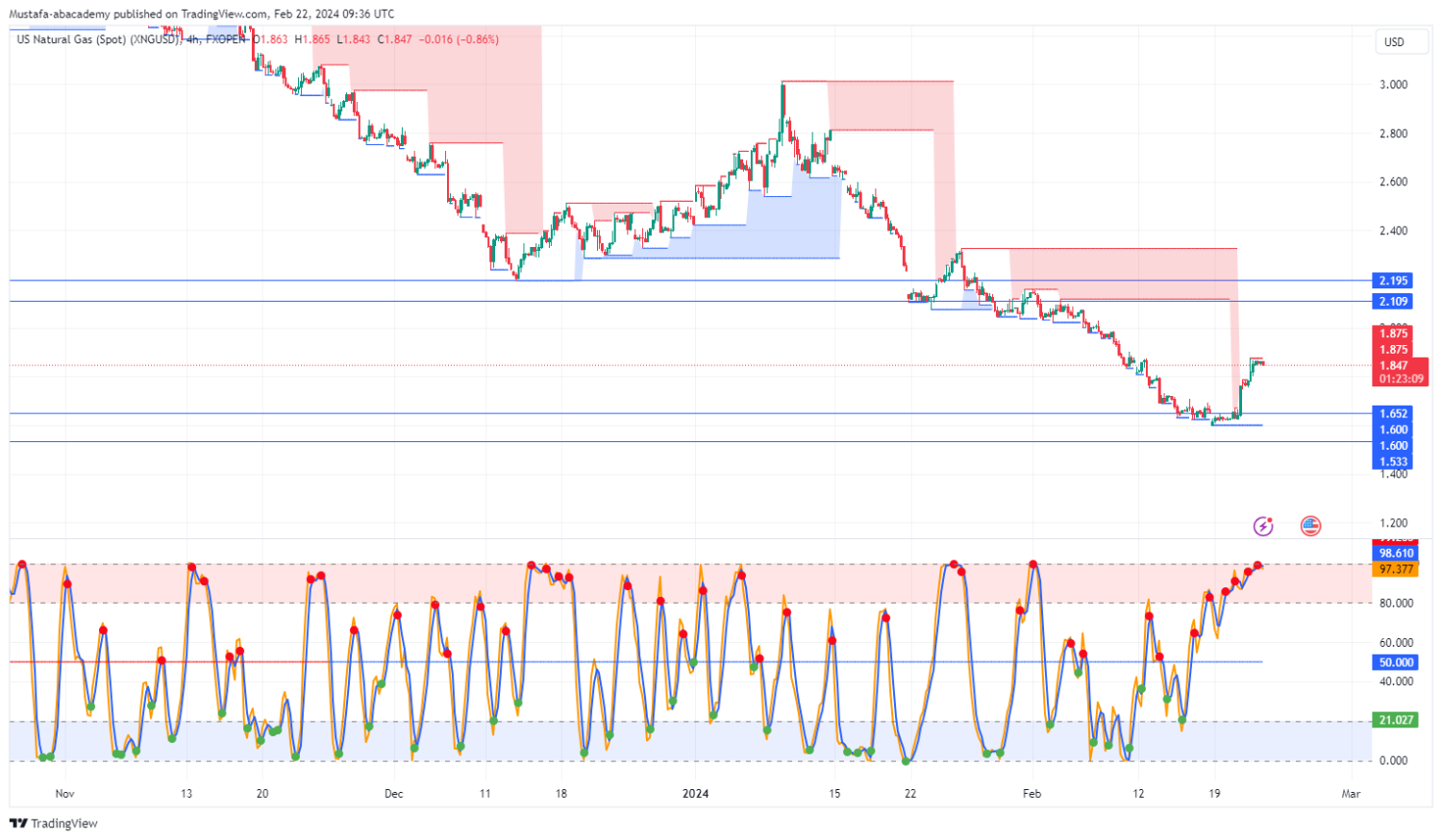Click the US flag economic event icon

point(1310,526)
